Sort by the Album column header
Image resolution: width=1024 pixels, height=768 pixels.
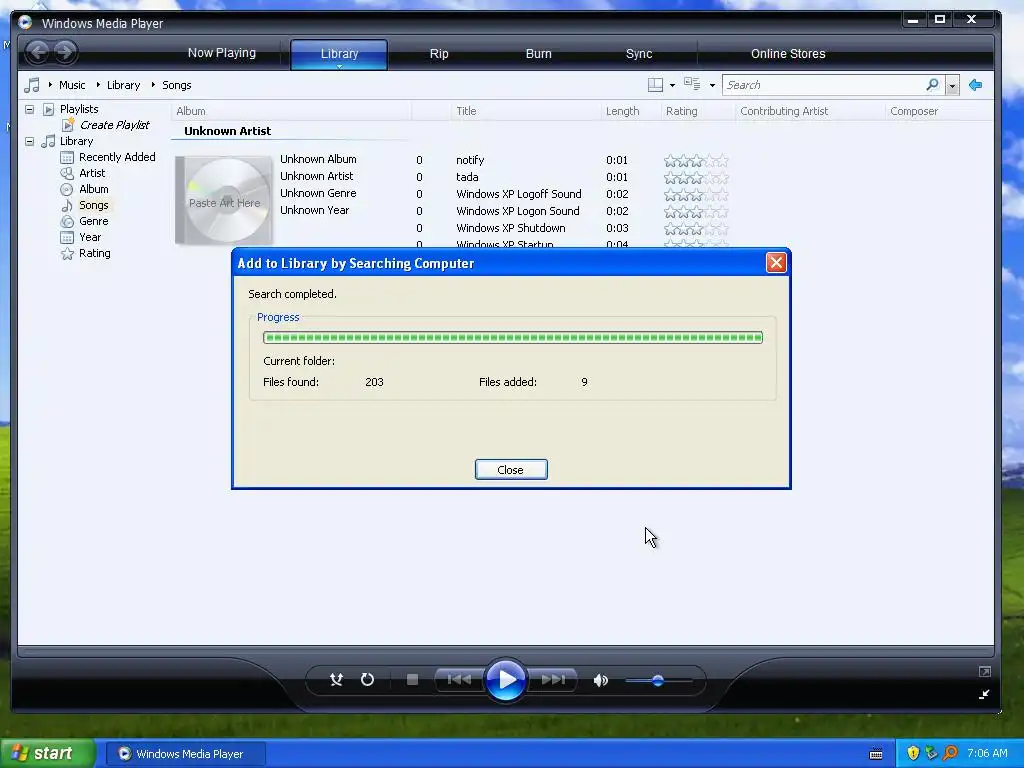pyautogui.click(x=291, y=111)
